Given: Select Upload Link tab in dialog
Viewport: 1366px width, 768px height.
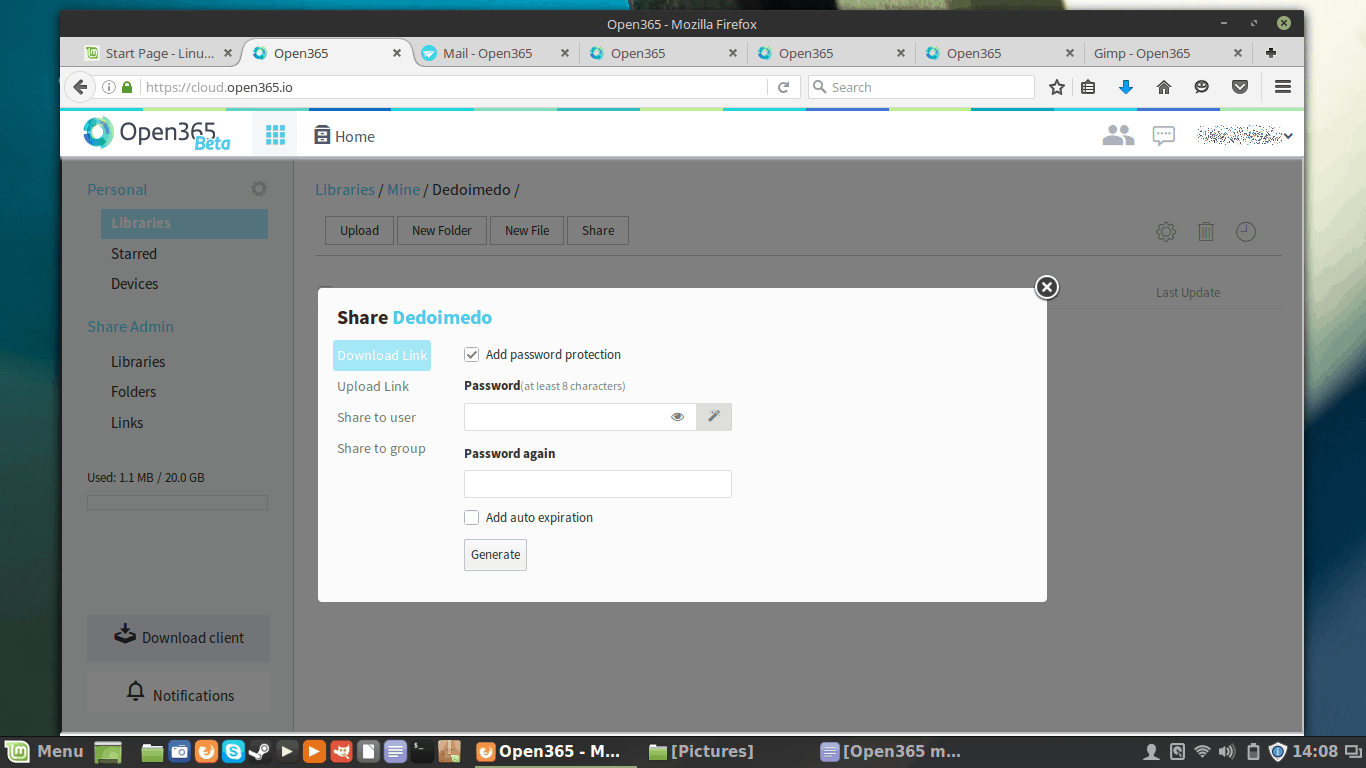Looking at the screenshot, I should click(373, 386).
